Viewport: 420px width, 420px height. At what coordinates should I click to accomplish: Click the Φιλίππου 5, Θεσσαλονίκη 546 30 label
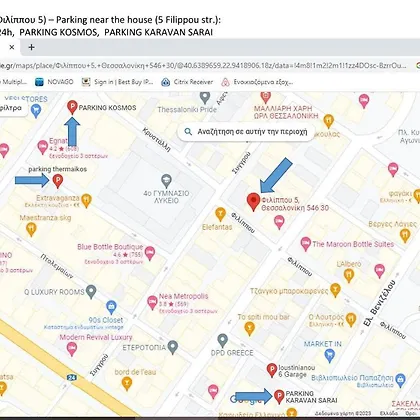[x=295, y=204]
